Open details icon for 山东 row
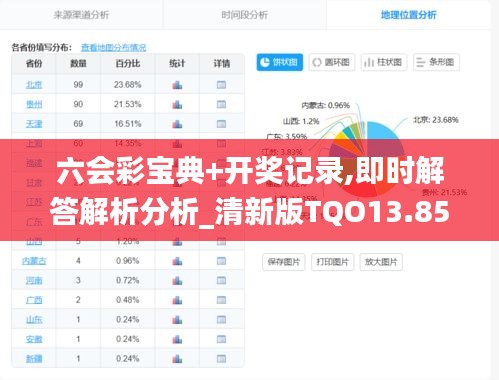This screenshot has height=380, width=499. pos(221,320)
